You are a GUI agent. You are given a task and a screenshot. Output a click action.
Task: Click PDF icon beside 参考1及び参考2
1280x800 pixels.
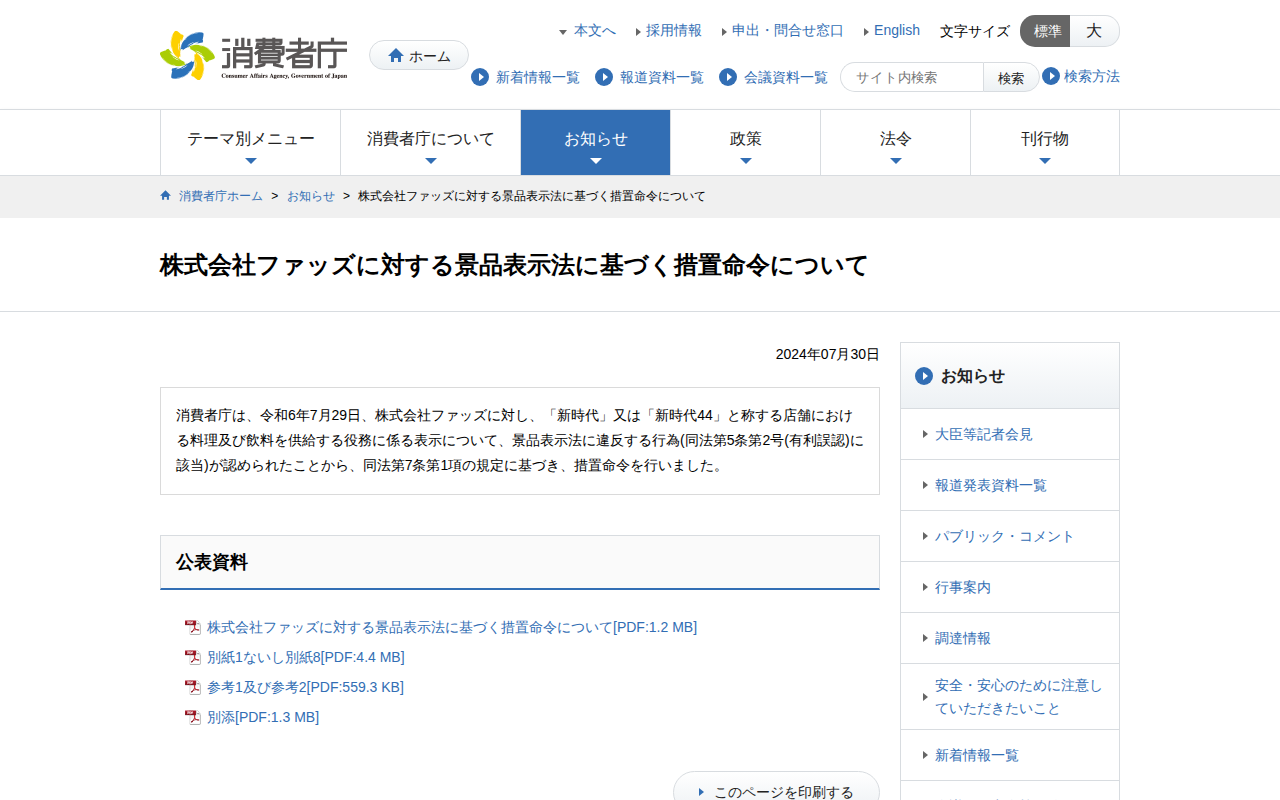(x=193, y=688)
